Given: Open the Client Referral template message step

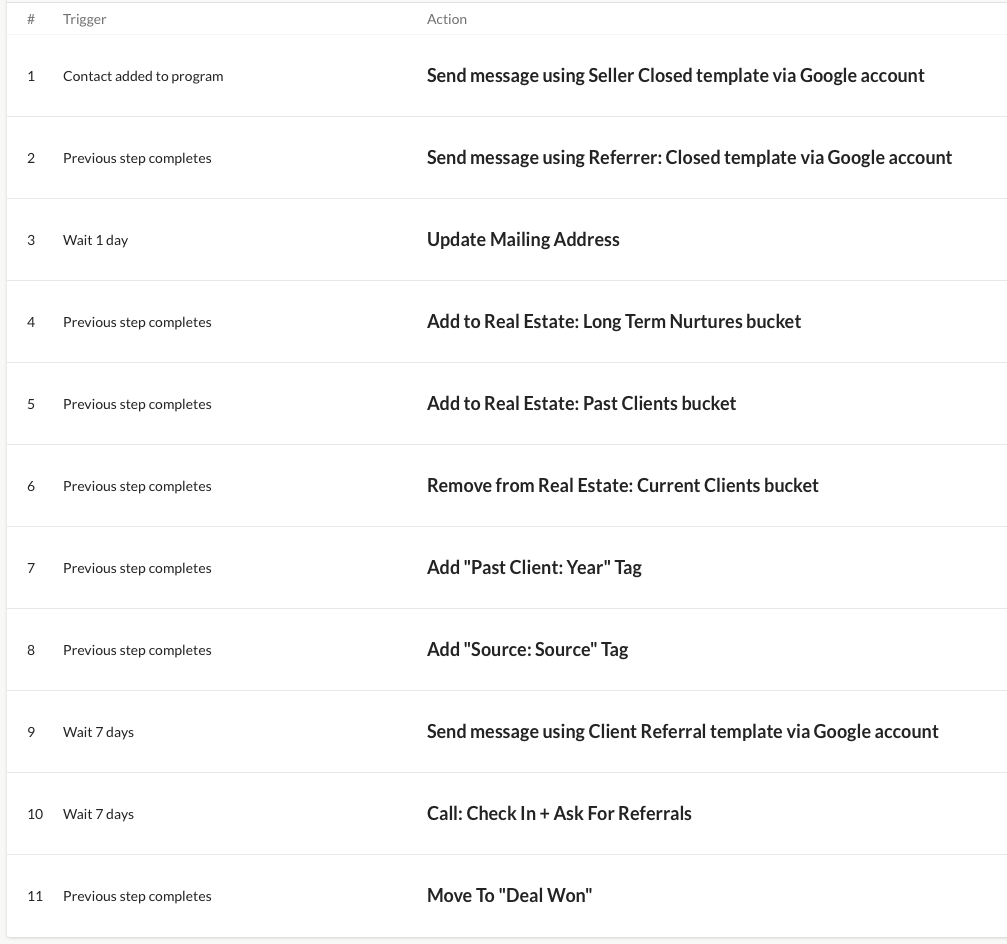Looking at the screenshot, I should [682, 732].
